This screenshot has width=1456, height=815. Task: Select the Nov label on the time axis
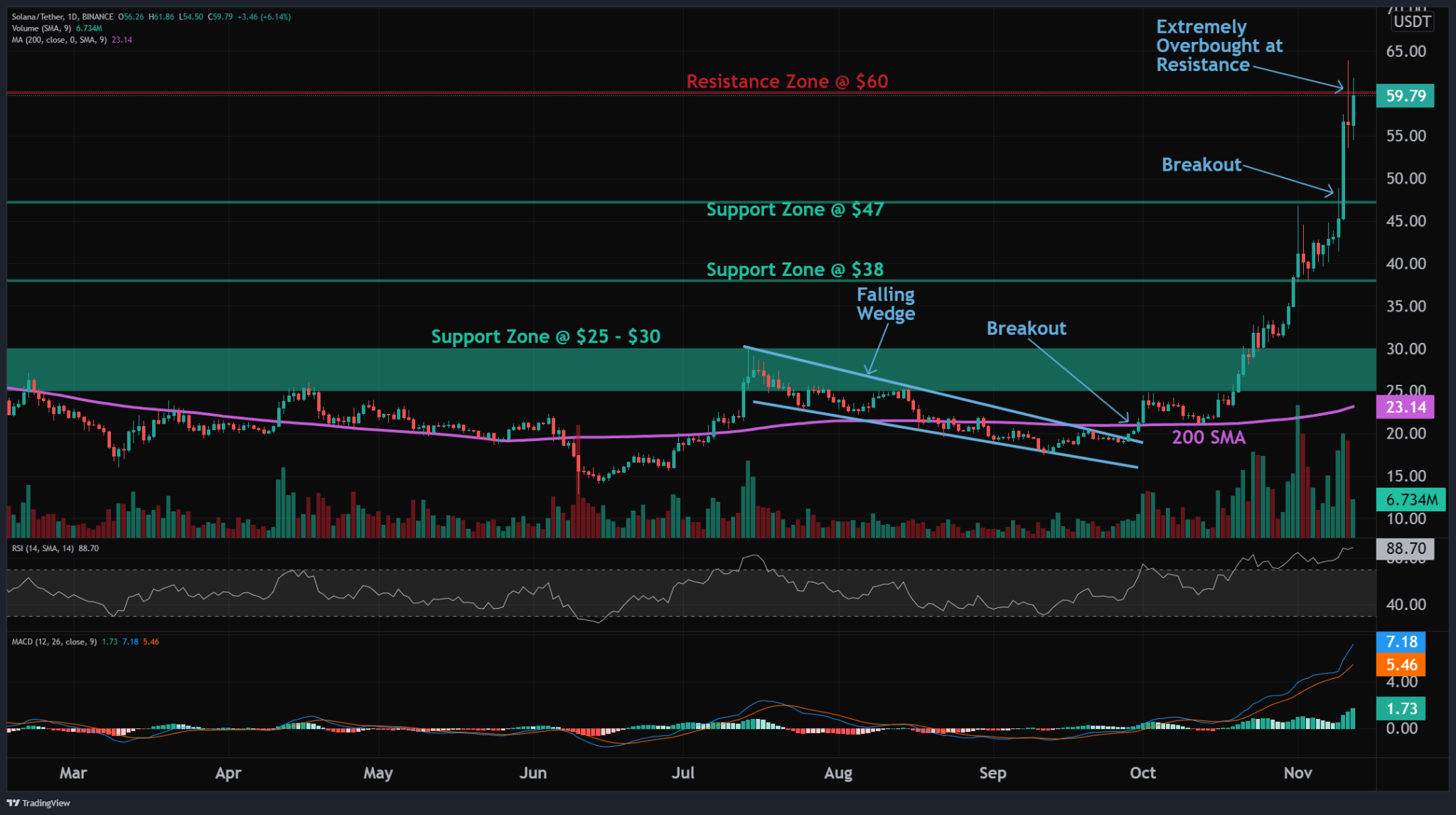point(1298,773)
